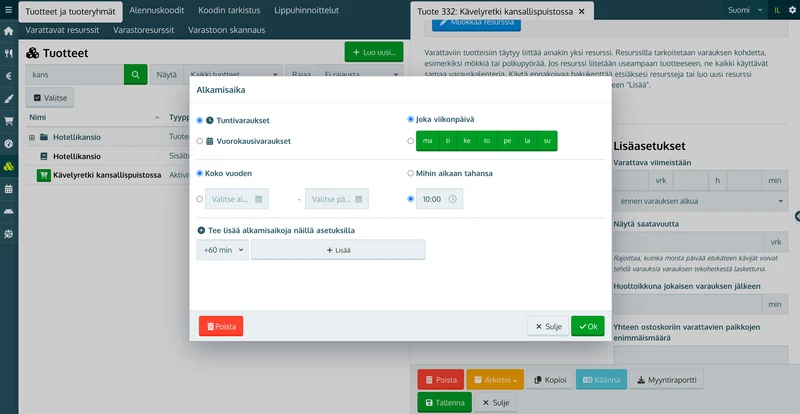800x414 pixels.
Task: Go to home via house icon
Action: click(8, 31)
